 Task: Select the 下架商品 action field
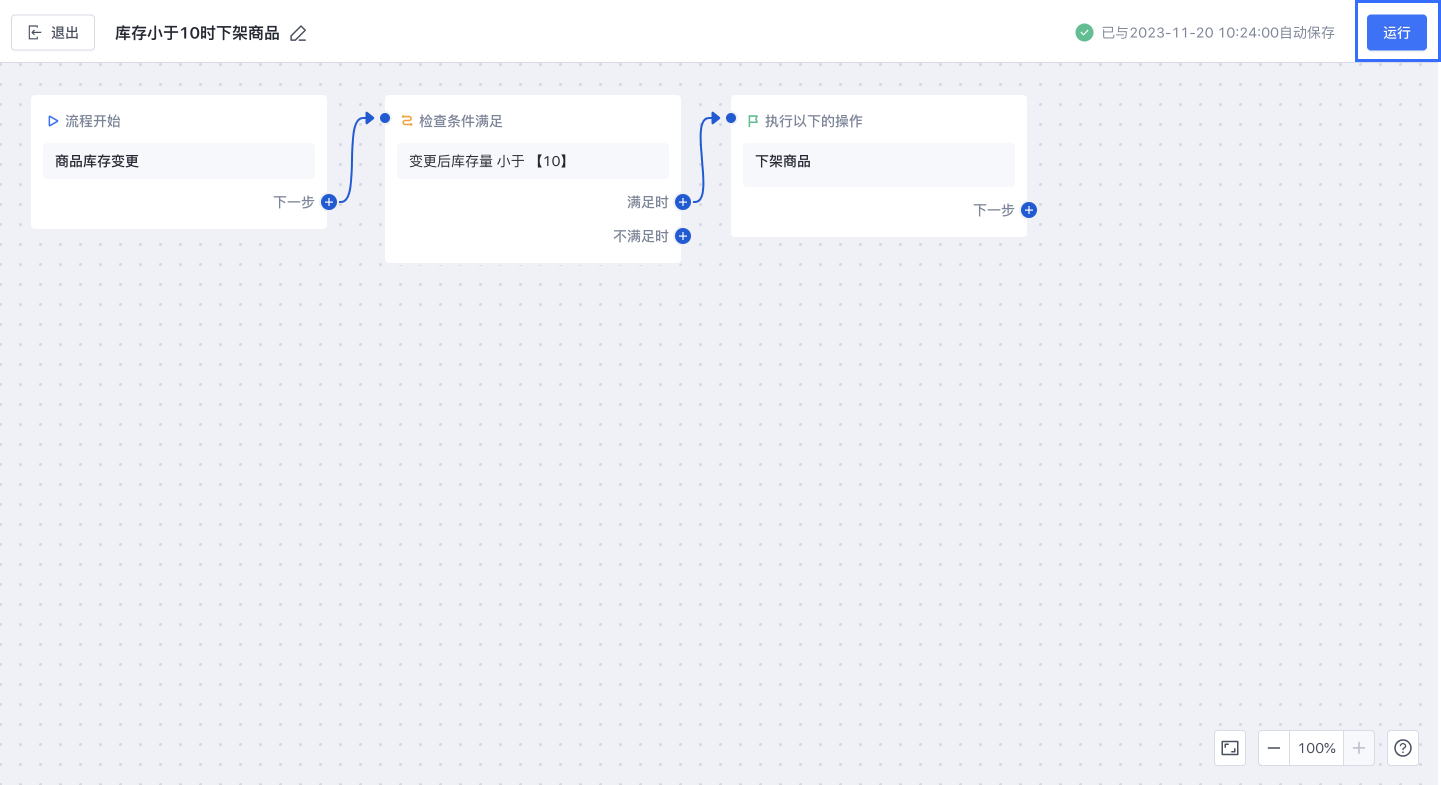tap(879, 165)
